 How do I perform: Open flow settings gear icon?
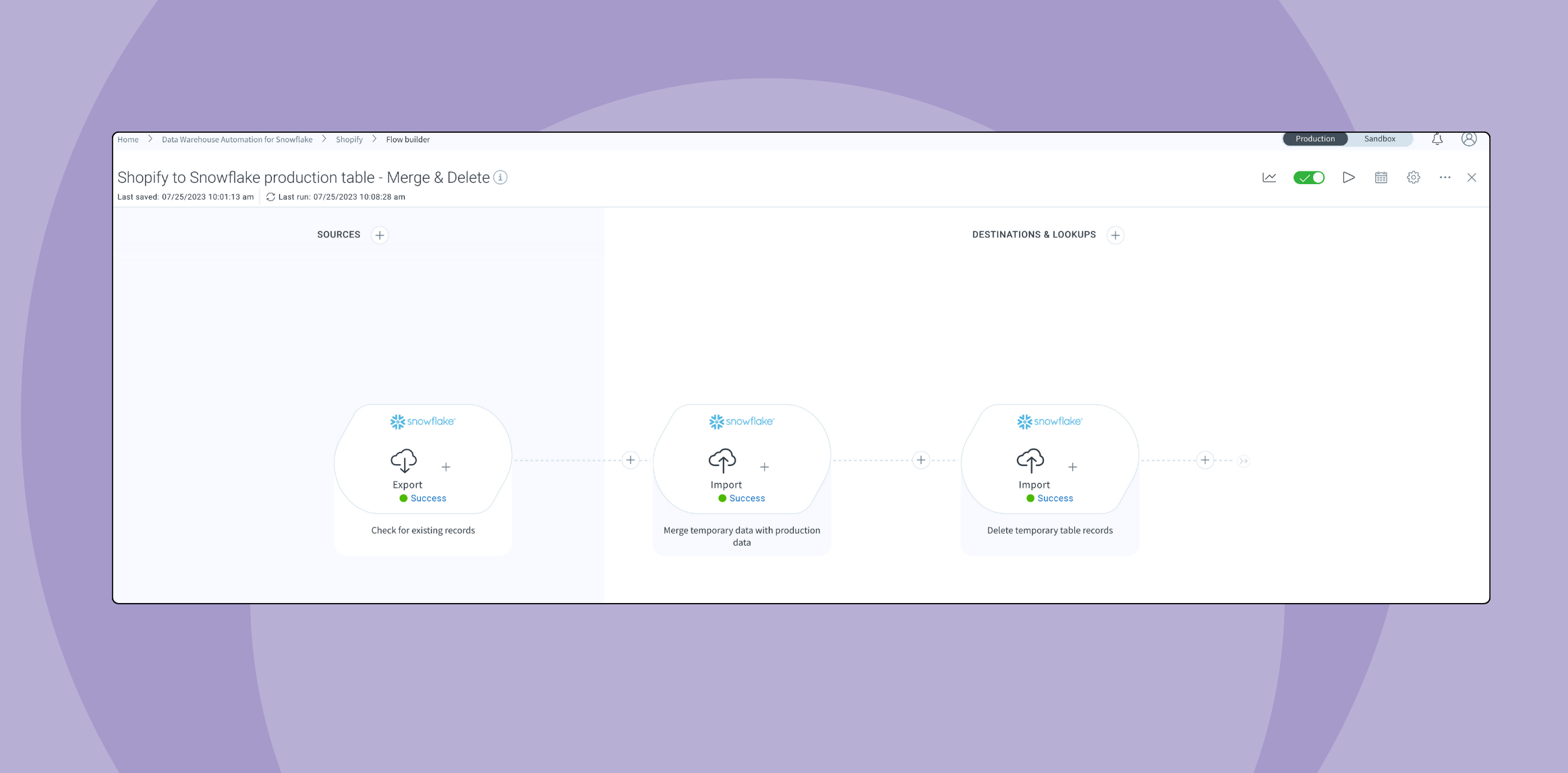coord(1414,177)
